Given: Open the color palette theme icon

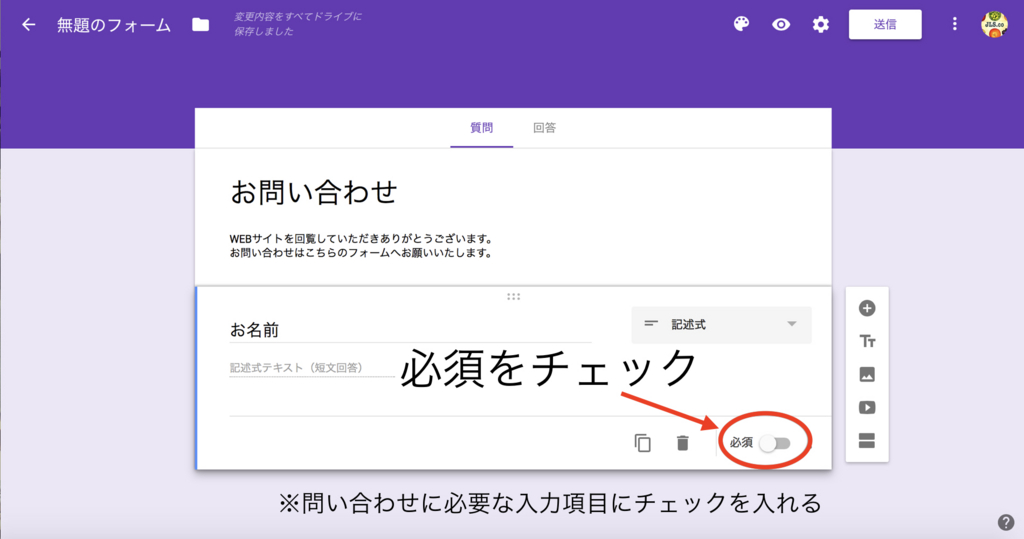Looking at the screenshot, I should (741, 24).
